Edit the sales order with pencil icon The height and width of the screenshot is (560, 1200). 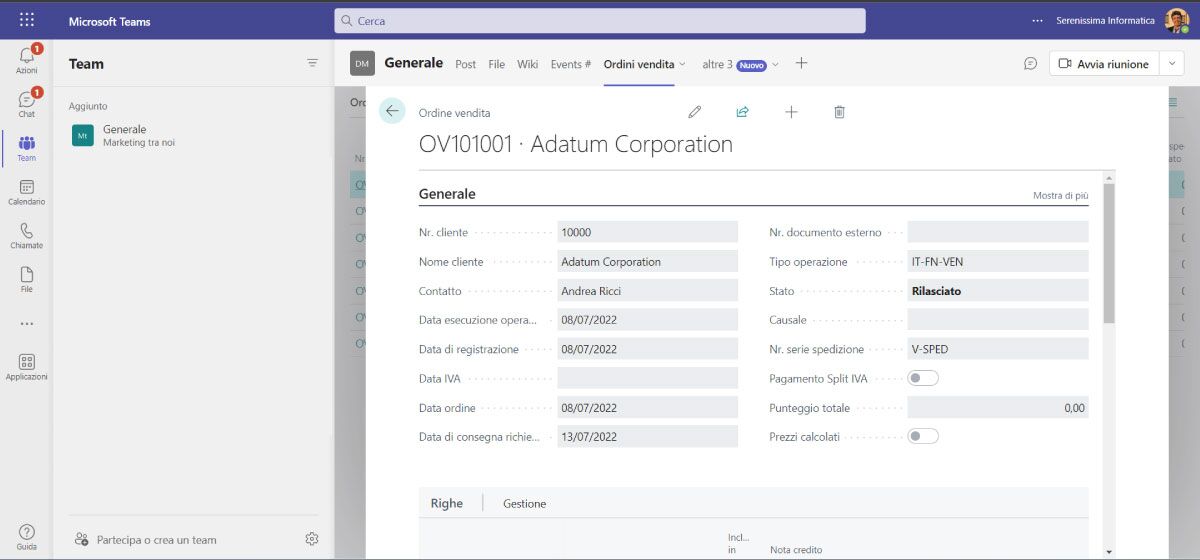tap(695, 112)
